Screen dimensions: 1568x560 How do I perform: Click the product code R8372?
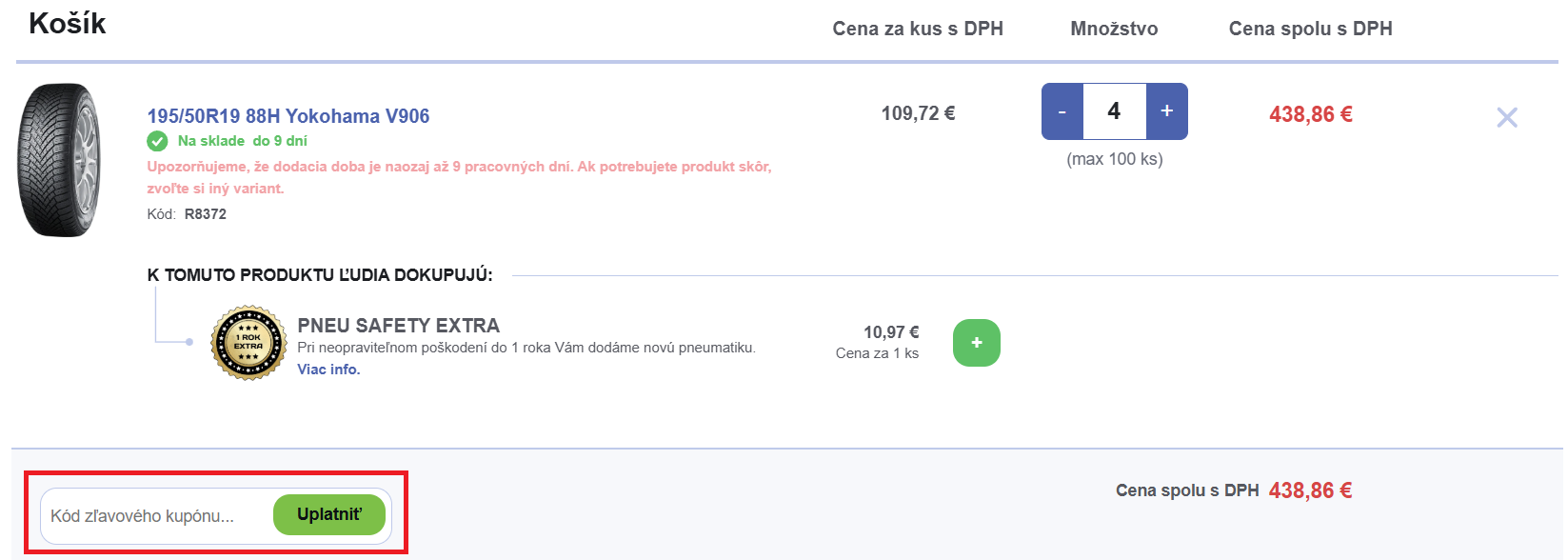pyautogui.click(x=205, y=214)
